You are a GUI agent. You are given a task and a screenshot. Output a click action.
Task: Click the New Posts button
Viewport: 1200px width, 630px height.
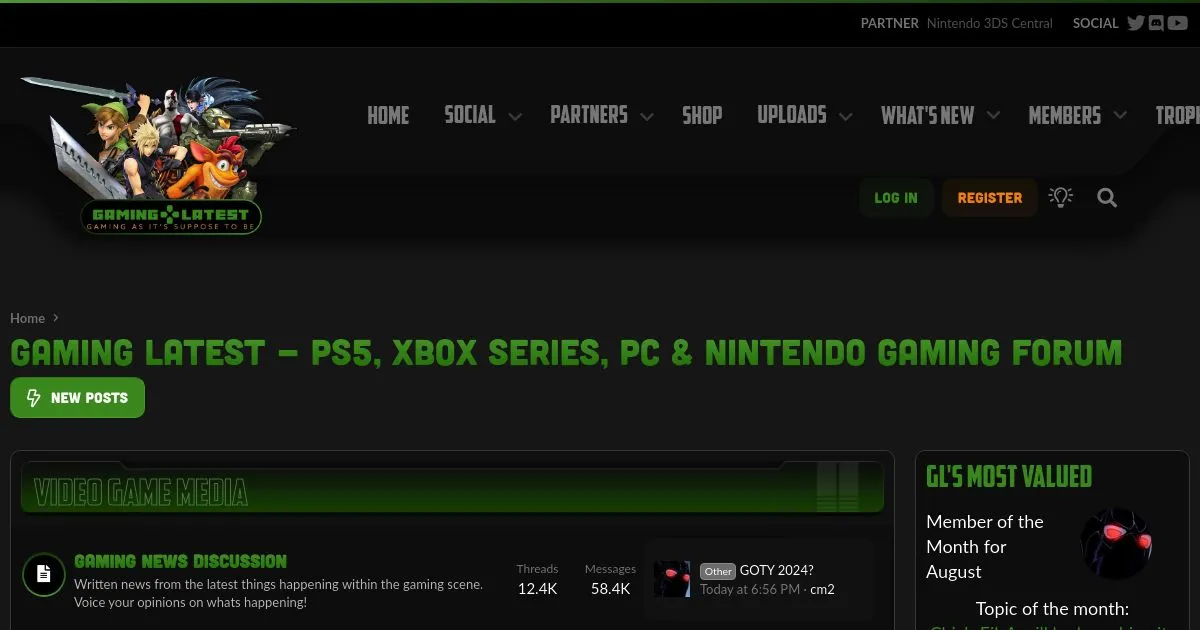pos(78,398)
